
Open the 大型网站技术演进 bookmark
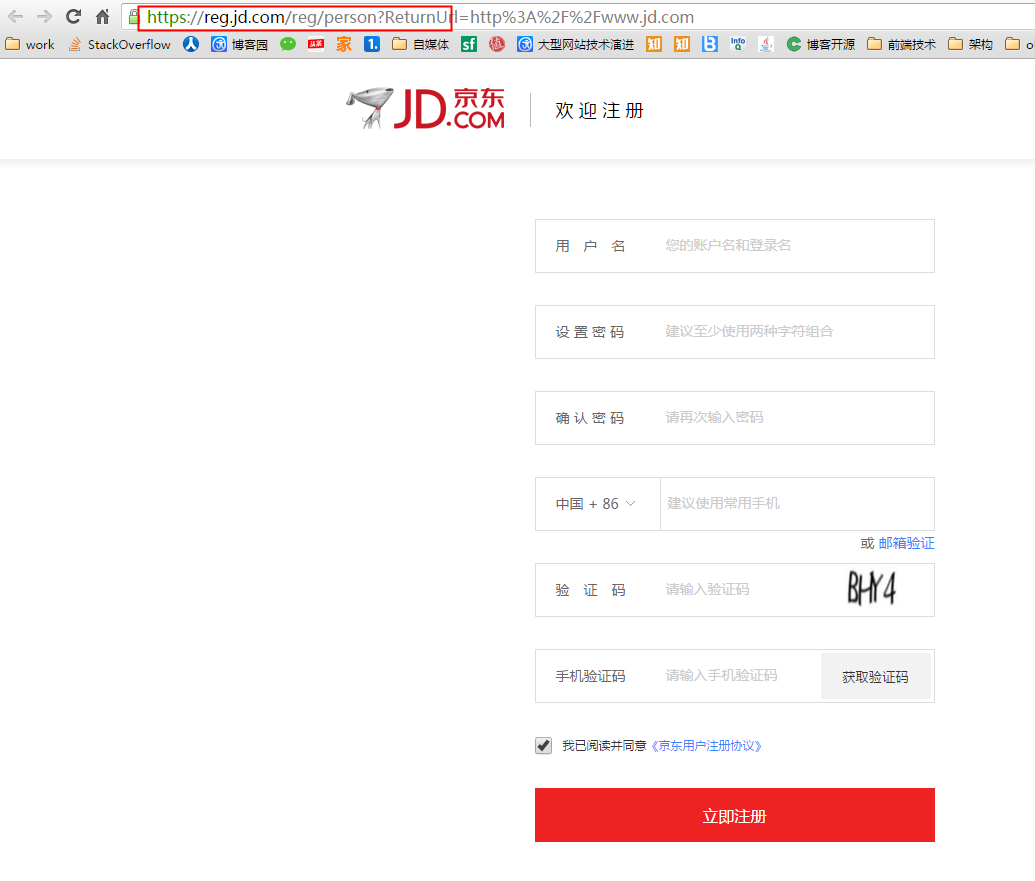tap(576, 44)
